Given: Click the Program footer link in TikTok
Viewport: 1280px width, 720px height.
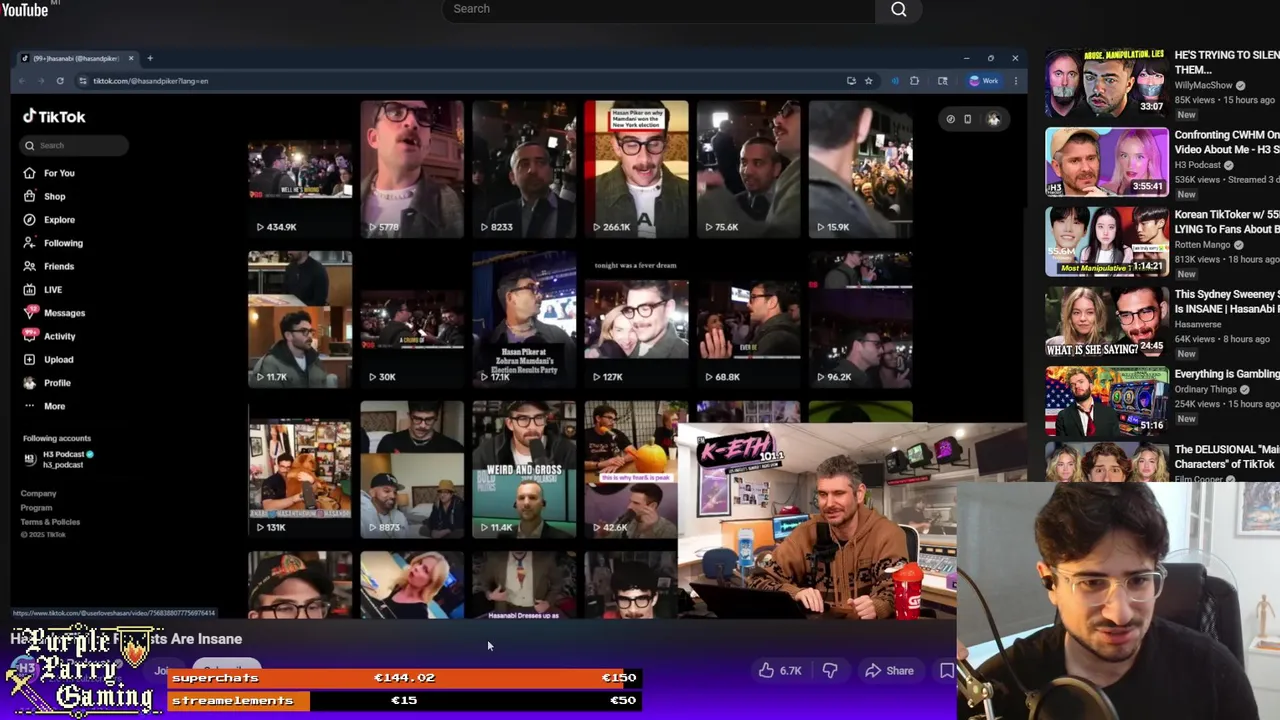Looking at the screenshot, I should 36,507.
